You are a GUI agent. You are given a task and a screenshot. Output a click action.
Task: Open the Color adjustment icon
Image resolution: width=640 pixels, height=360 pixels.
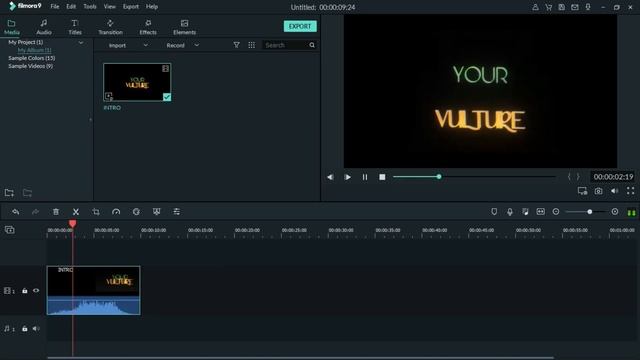pyautogui.click(x=136, y=211)
